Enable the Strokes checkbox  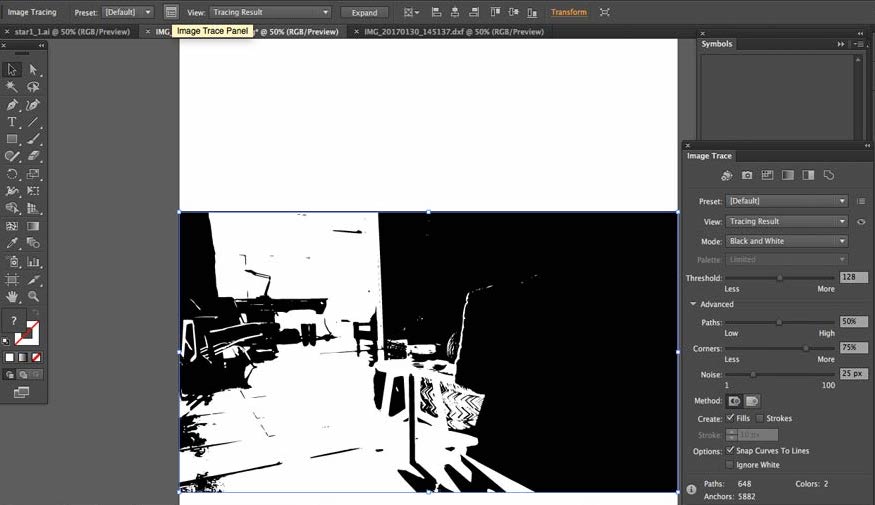(760, 418)
